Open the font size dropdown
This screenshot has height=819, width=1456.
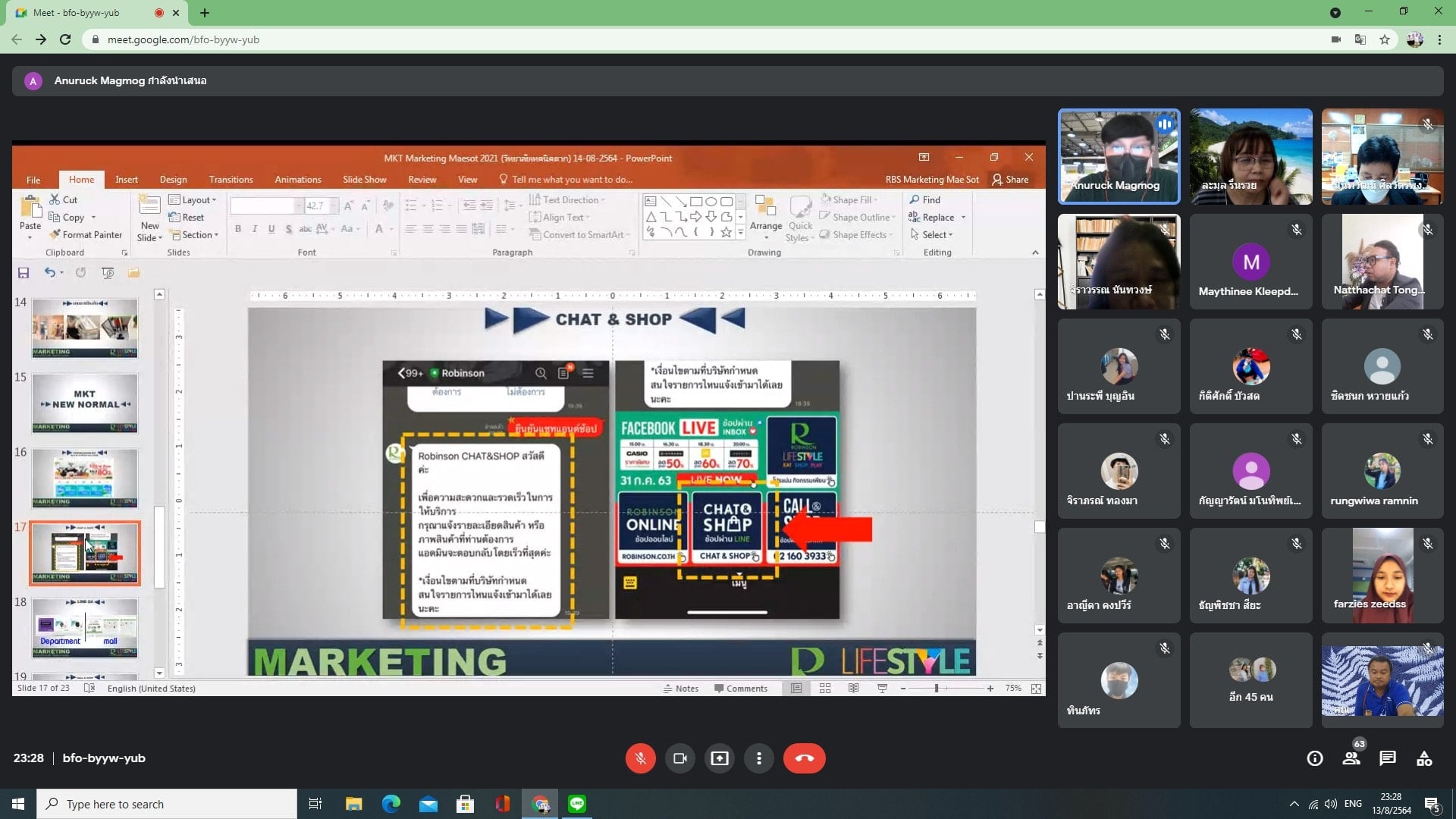(x=334, y=206)
